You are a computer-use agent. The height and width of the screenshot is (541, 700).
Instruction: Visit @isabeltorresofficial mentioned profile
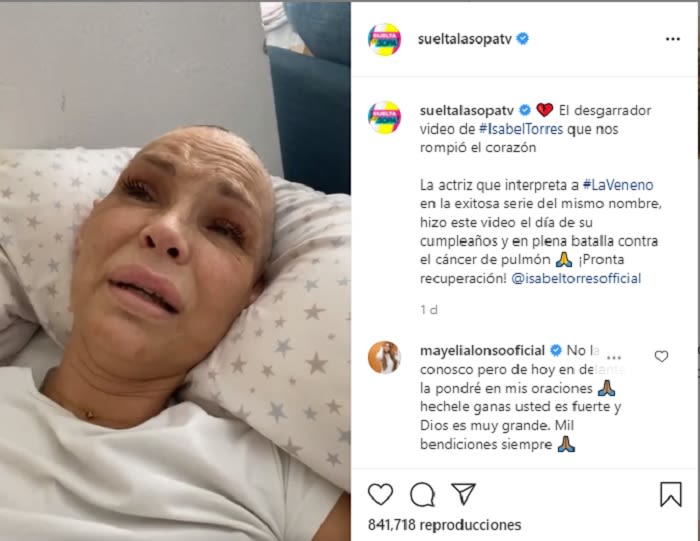tap(576, 279)
